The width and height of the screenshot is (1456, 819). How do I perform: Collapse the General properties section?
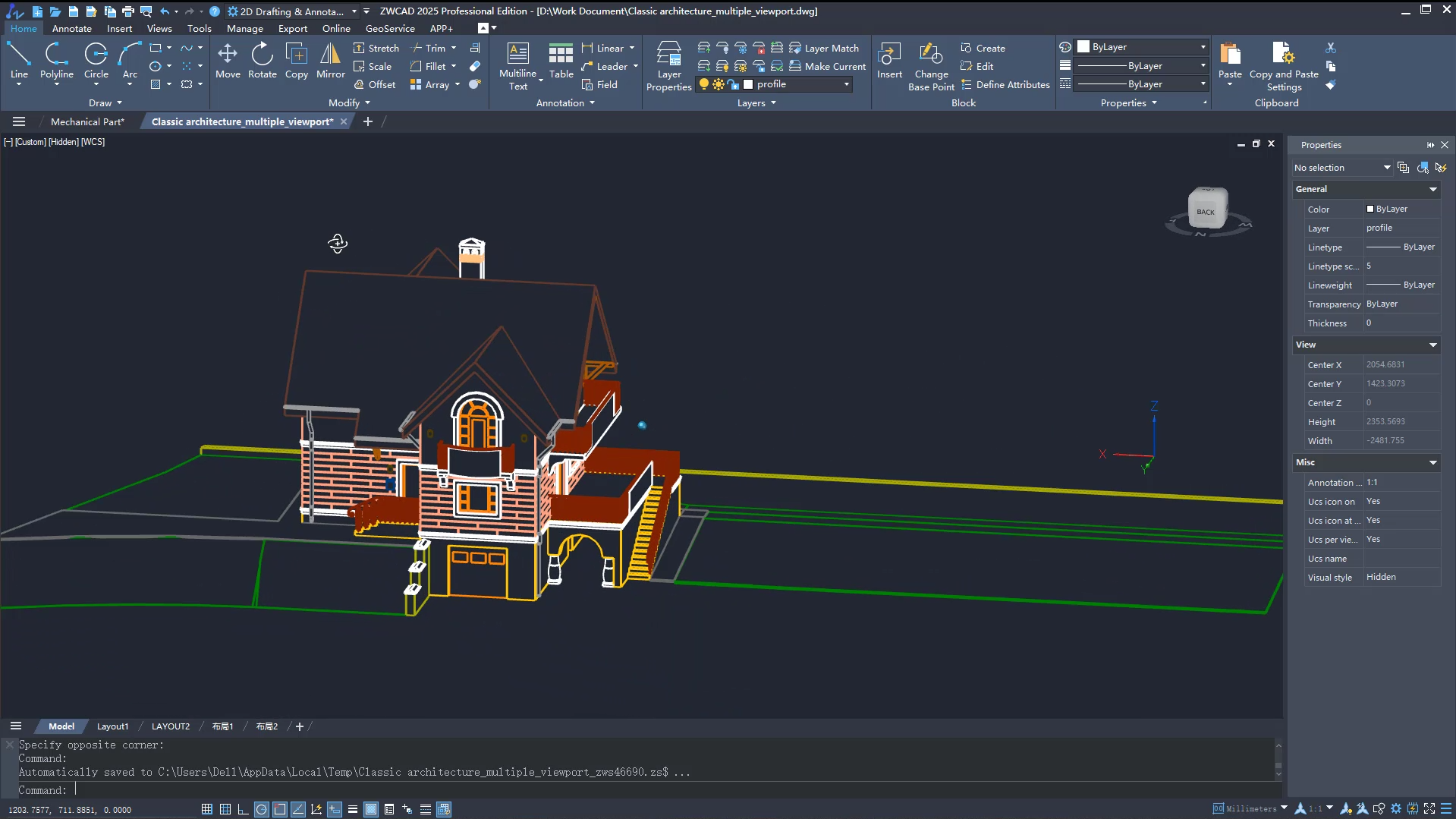point(1432,189)
